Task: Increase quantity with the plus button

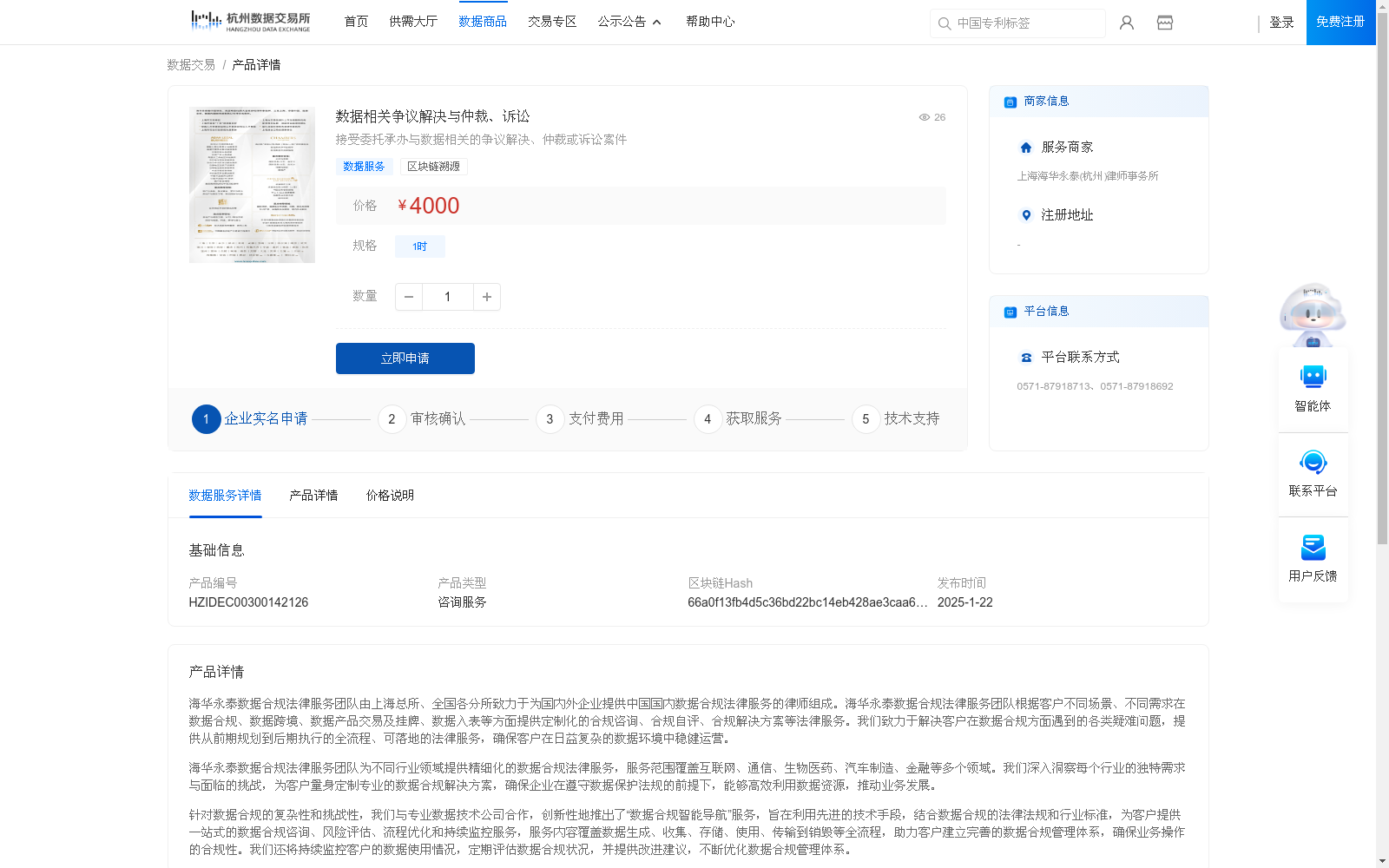Action: [487, 297]
